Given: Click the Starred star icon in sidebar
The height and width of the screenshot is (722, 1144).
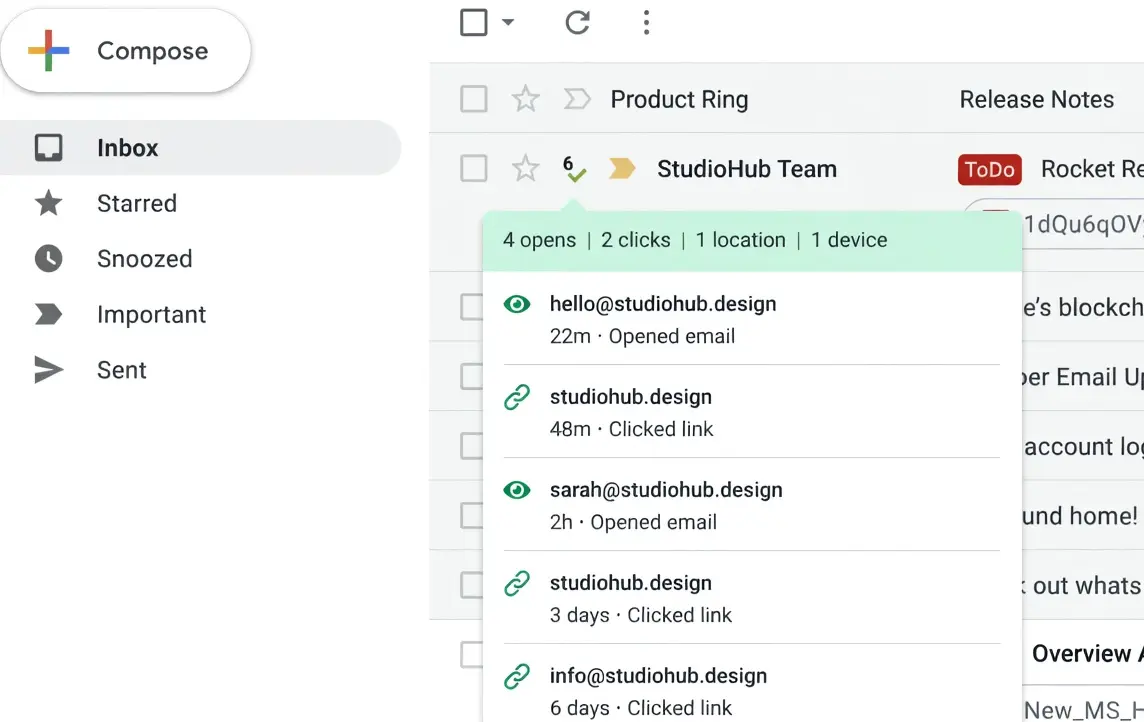Looking at the screenshot, I should (48, 203).
